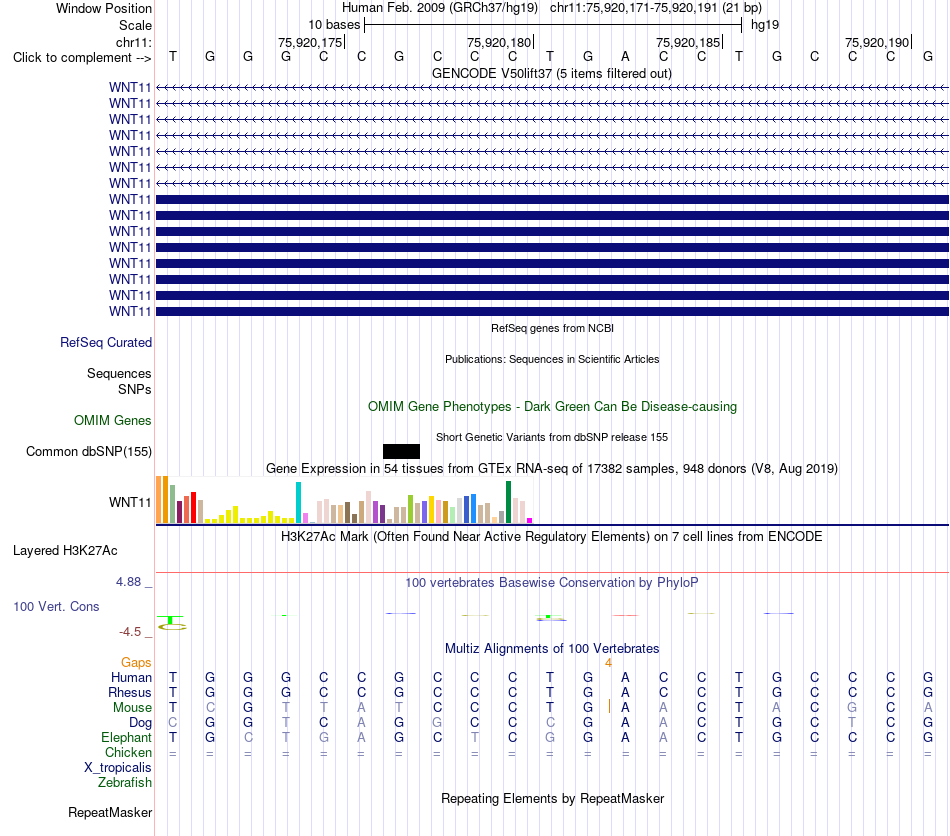Viewport: 950px width, 836px height.
Task: Click position marker 75,920,175 on the ruler
Action: click(310, 42)
